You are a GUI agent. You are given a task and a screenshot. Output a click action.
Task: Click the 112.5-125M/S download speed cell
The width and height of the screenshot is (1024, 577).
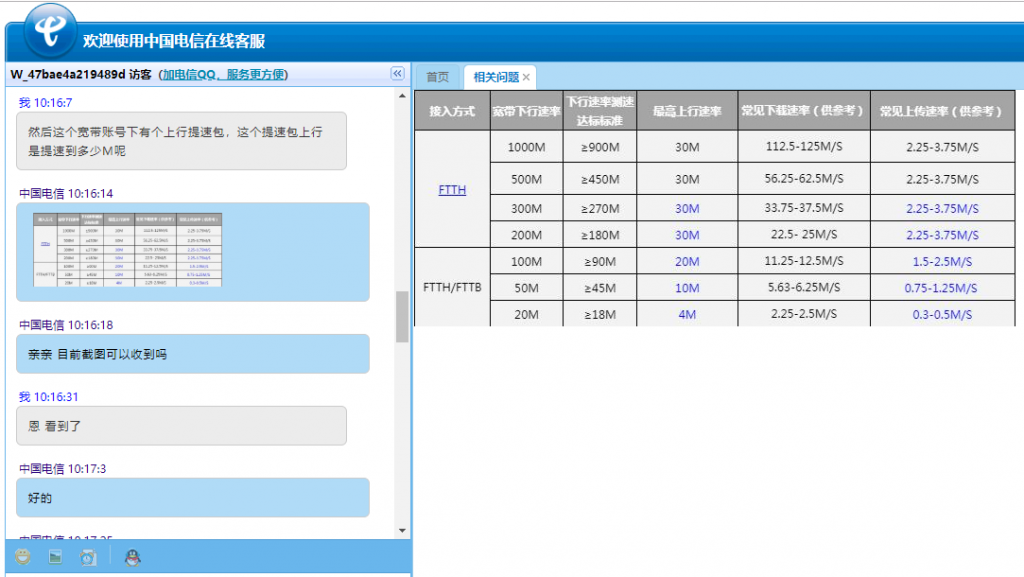pyautogui.click(x=804, y=146)
